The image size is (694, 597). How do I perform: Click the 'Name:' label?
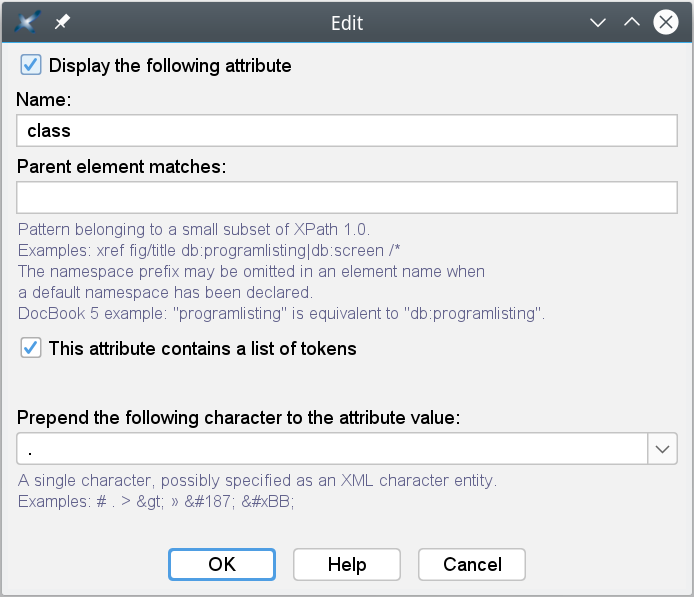click(43, 100)
